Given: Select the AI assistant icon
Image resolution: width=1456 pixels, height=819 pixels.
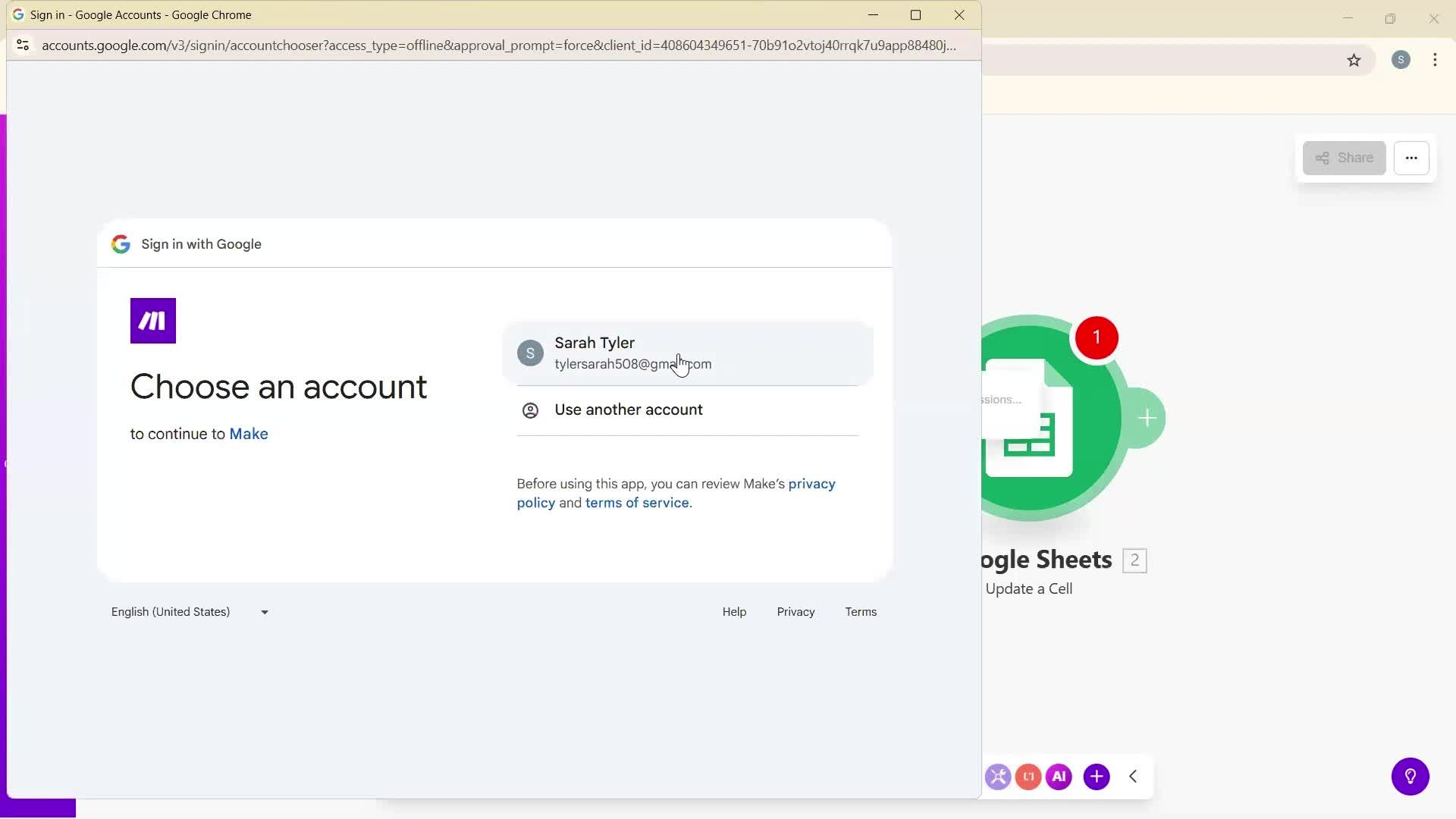Looking at the screenshot, I should [1059, 776].
